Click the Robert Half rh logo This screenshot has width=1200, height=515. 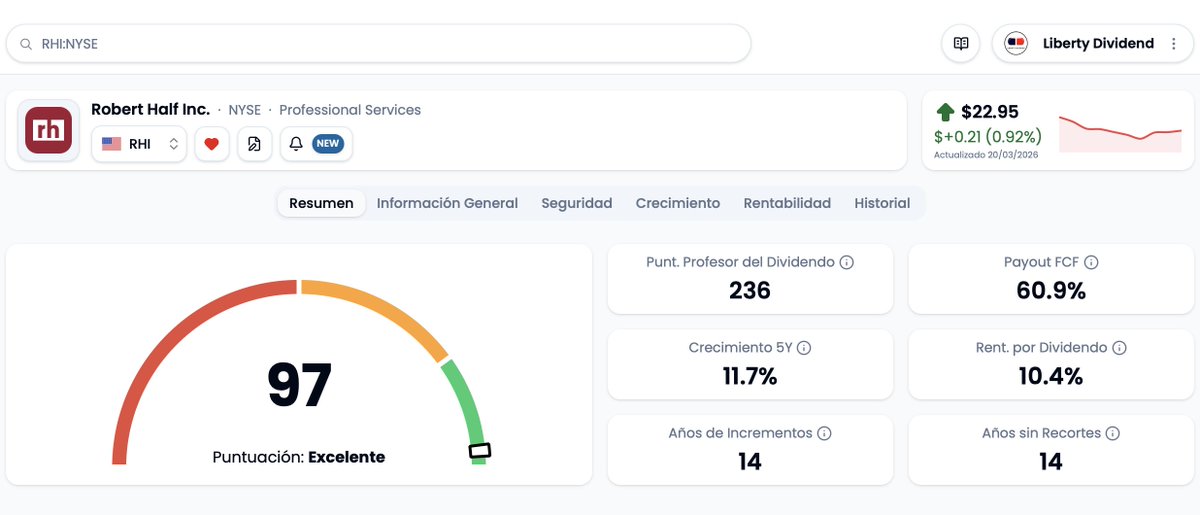49,131
